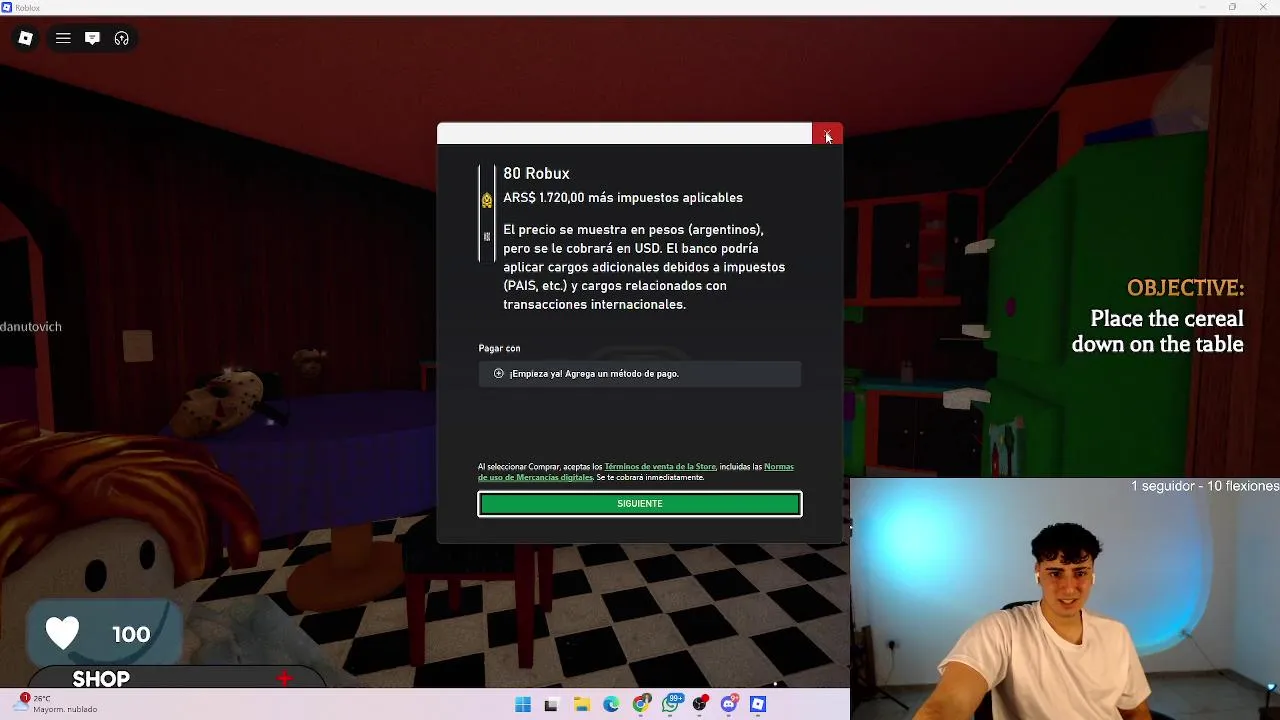Click the red plus beside SHOP

point(285,679)
